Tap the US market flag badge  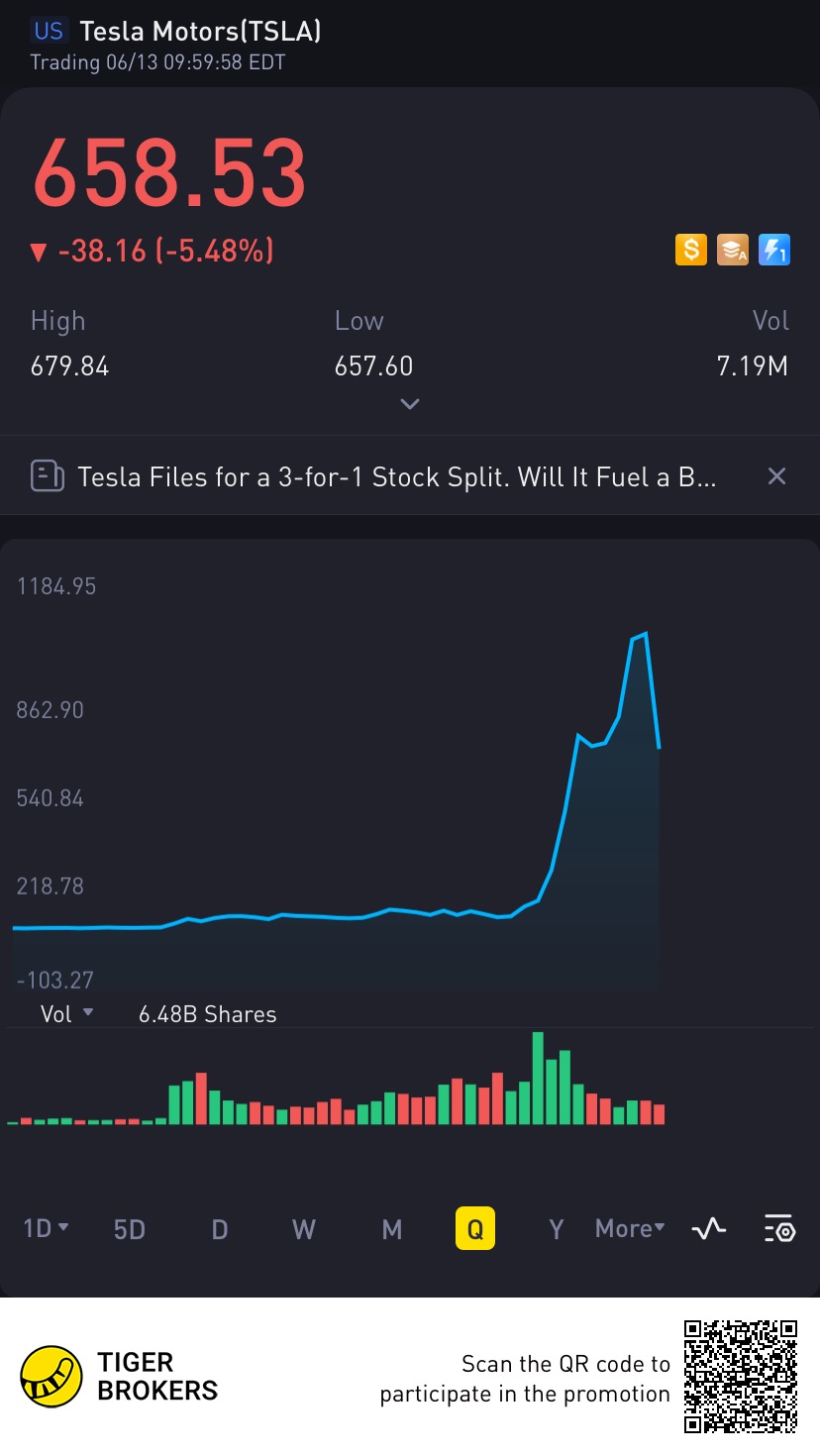coord(49,32)
